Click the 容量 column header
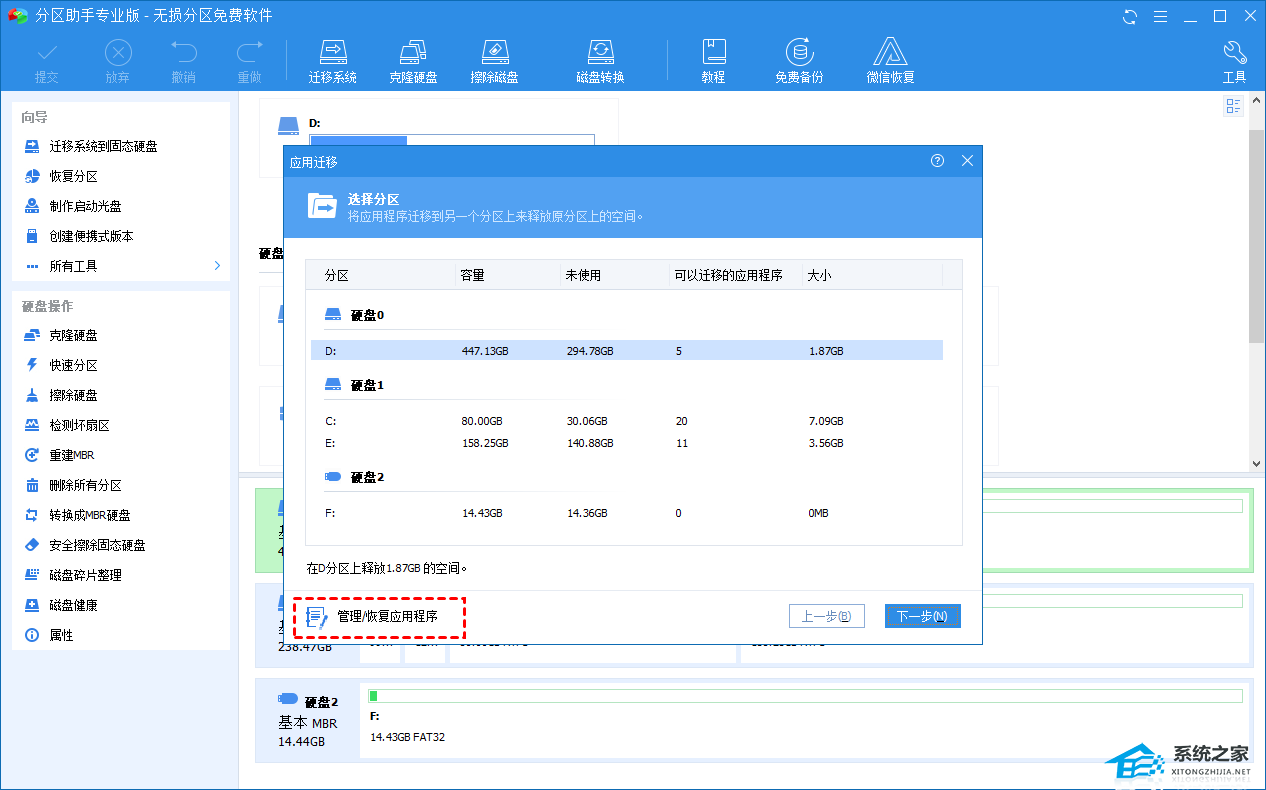This screenshot has width=1266, height=790. point(472,275)
